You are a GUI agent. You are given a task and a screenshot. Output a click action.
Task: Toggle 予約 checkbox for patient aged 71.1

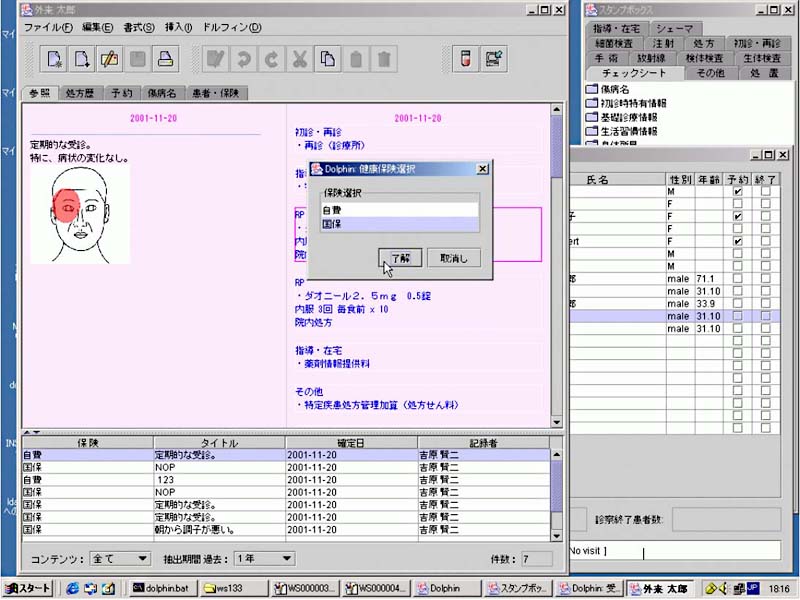coord(737,278)
